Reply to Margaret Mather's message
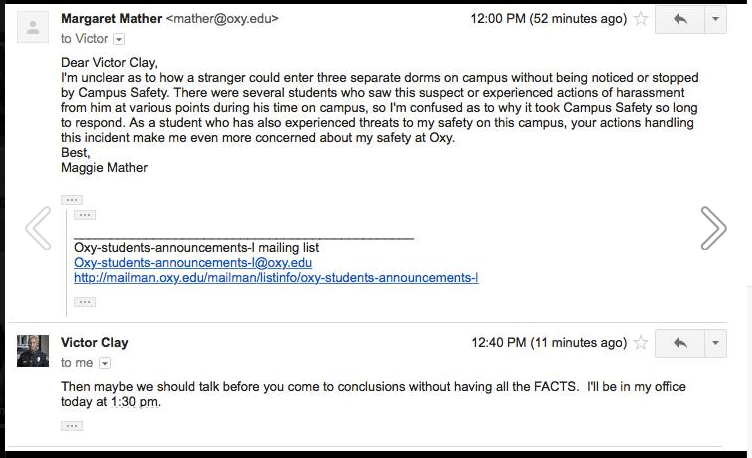This screenshot has width=752, height=458. (x=680, y=19)
